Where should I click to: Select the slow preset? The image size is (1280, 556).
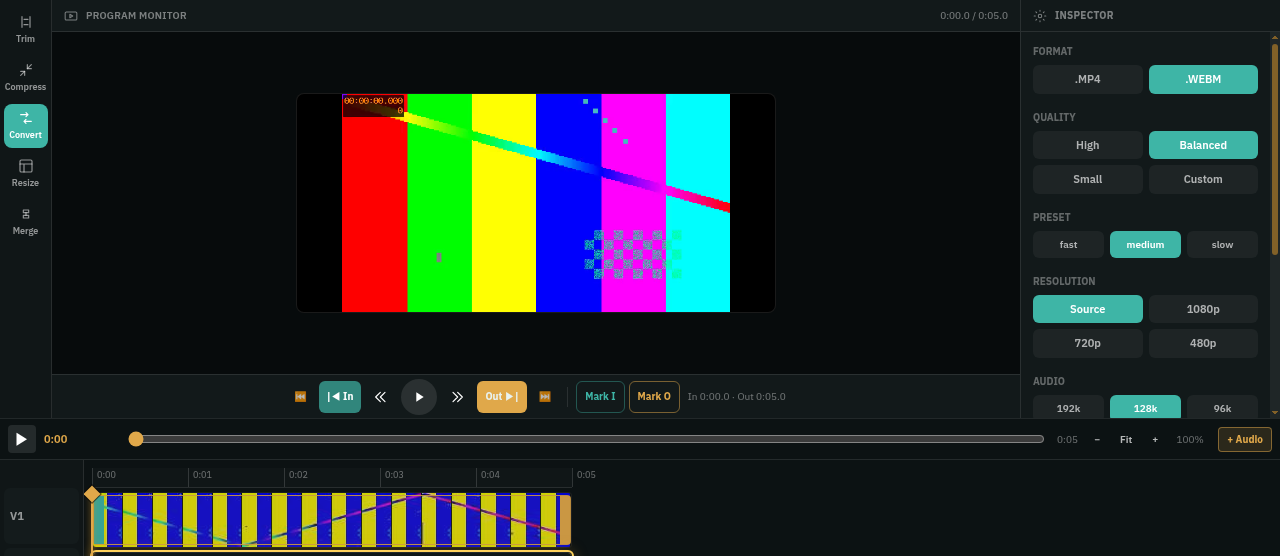click(x=1222, y=245)
